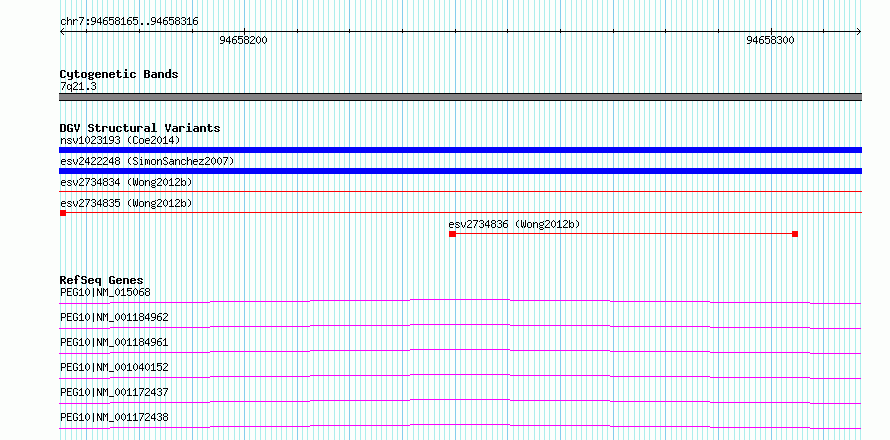Click the blue bar of nsv1023193
The width and height of the screenshot is (890, 440).
(x=460, y=150)
